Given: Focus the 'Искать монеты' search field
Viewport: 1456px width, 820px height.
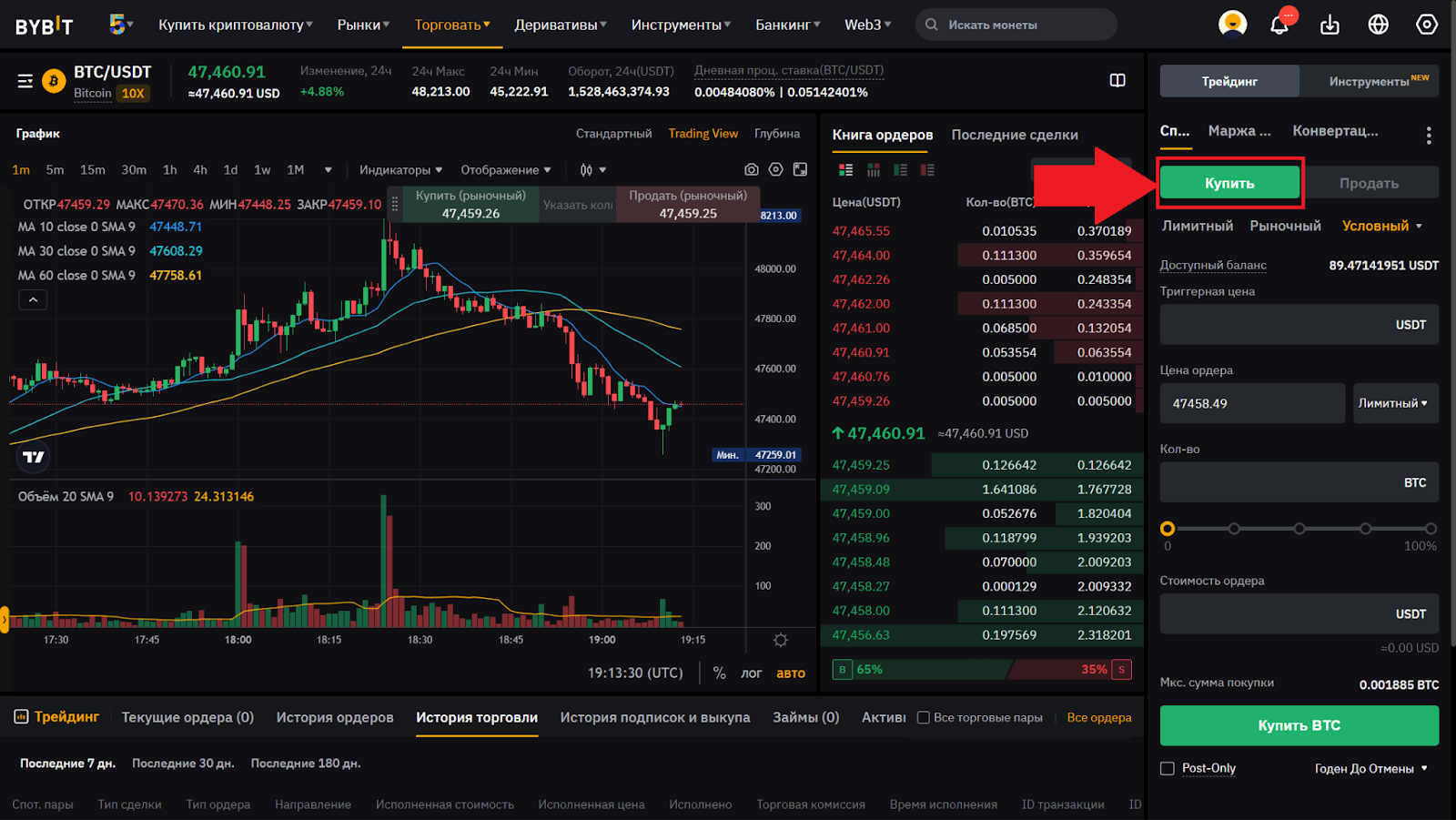Looking at the screenshot, I should (x=1016, y=25).
